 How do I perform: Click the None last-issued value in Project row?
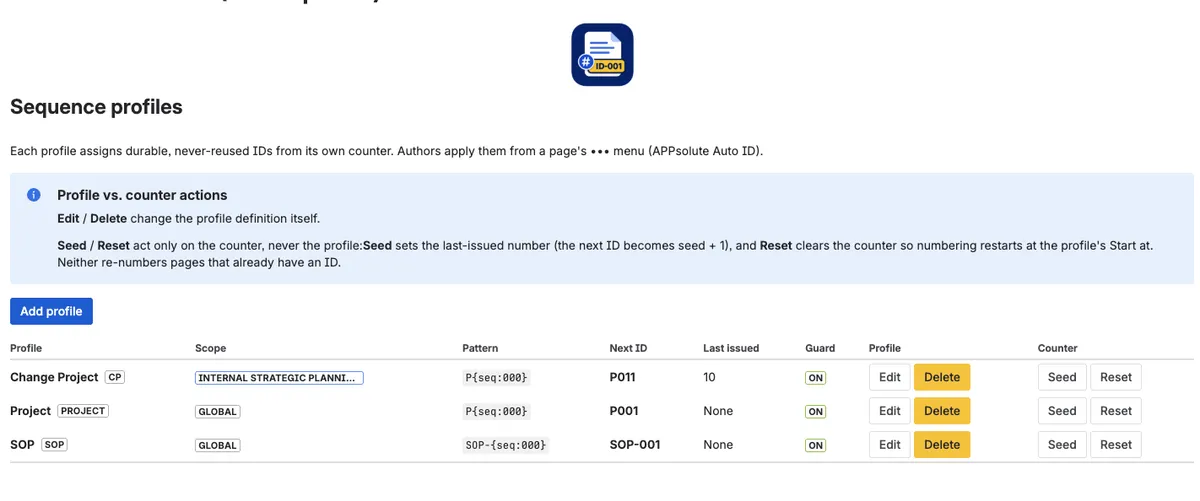[718, 411]
